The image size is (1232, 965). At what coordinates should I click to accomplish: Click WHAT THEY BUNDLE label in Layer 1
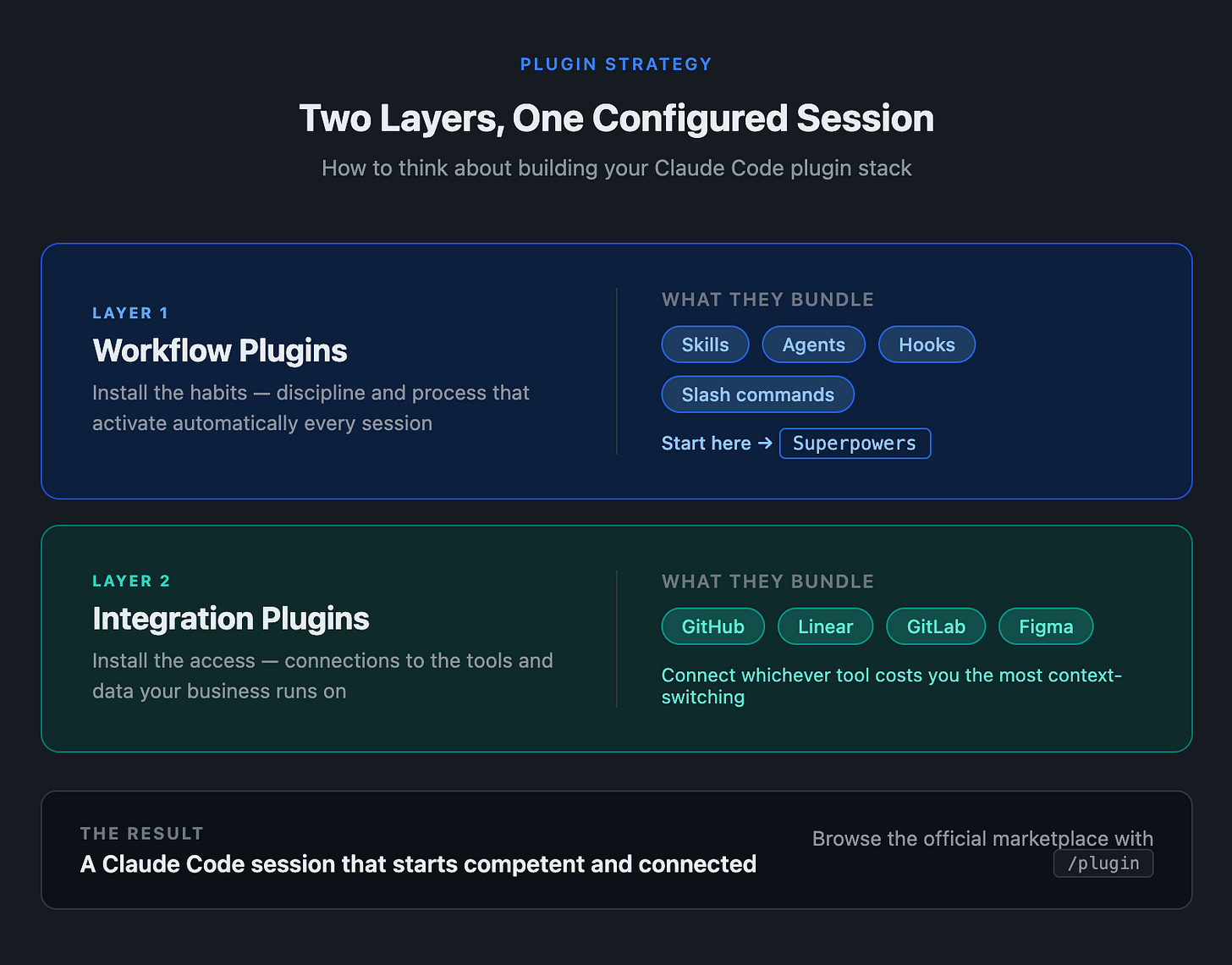click(x=767, y=300)
